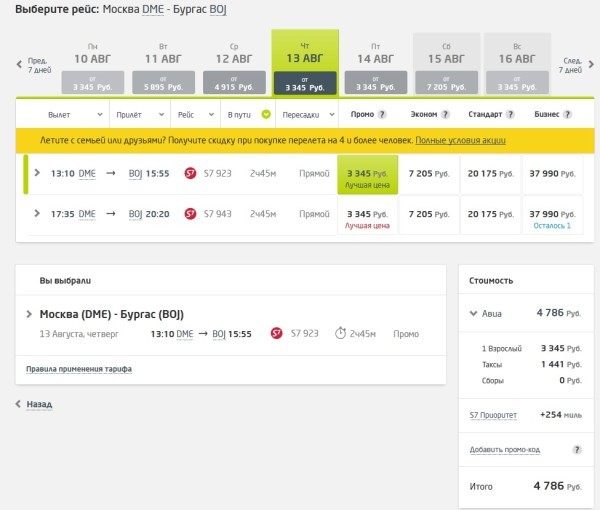Viewport: 600px width, 510px height.
Task: Switch to the 14 АВГ date tab
Action: pyautogui.click(x=375, y=65)
